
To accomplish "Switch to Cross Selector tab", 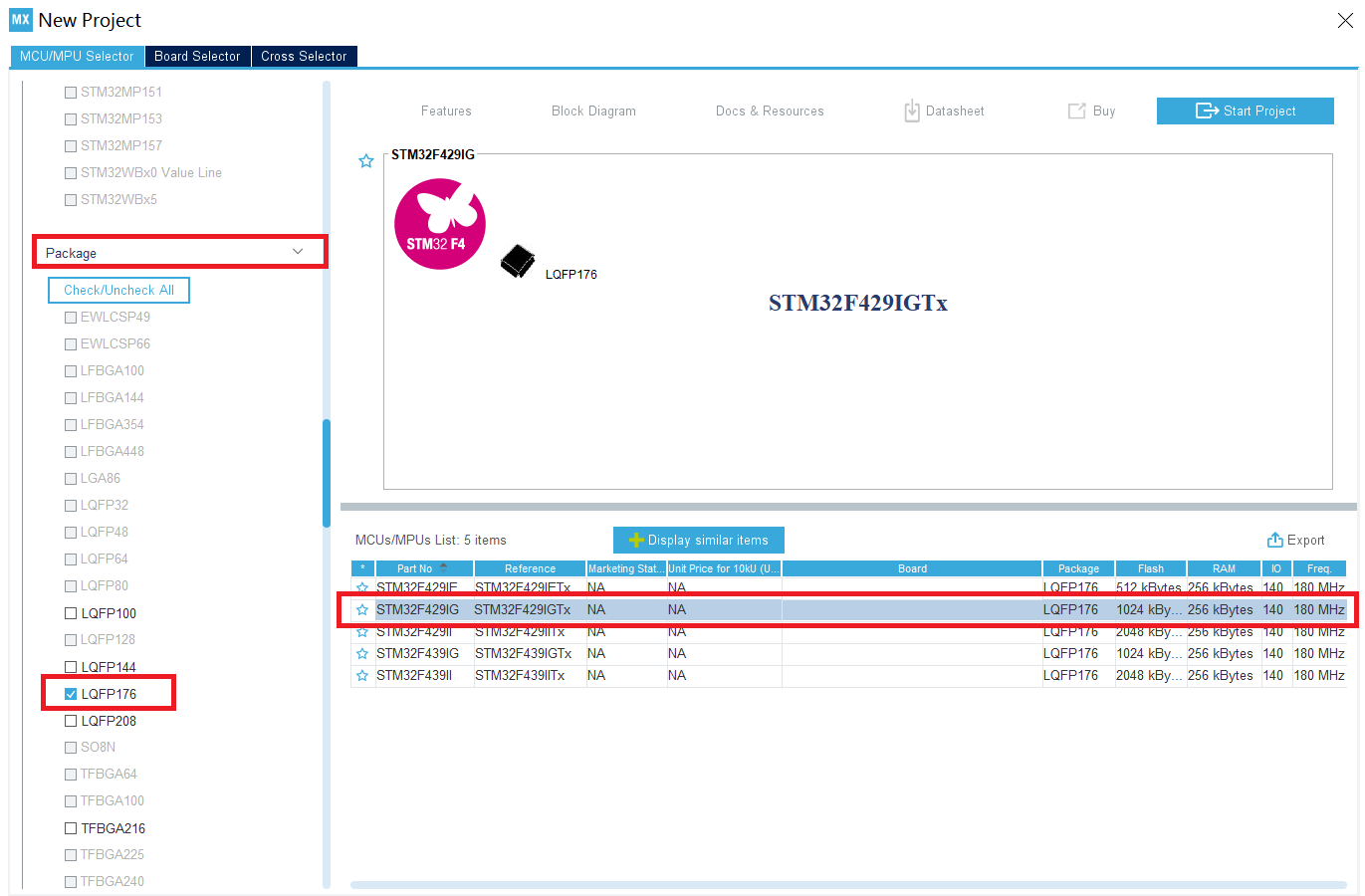I will (304, 57).
